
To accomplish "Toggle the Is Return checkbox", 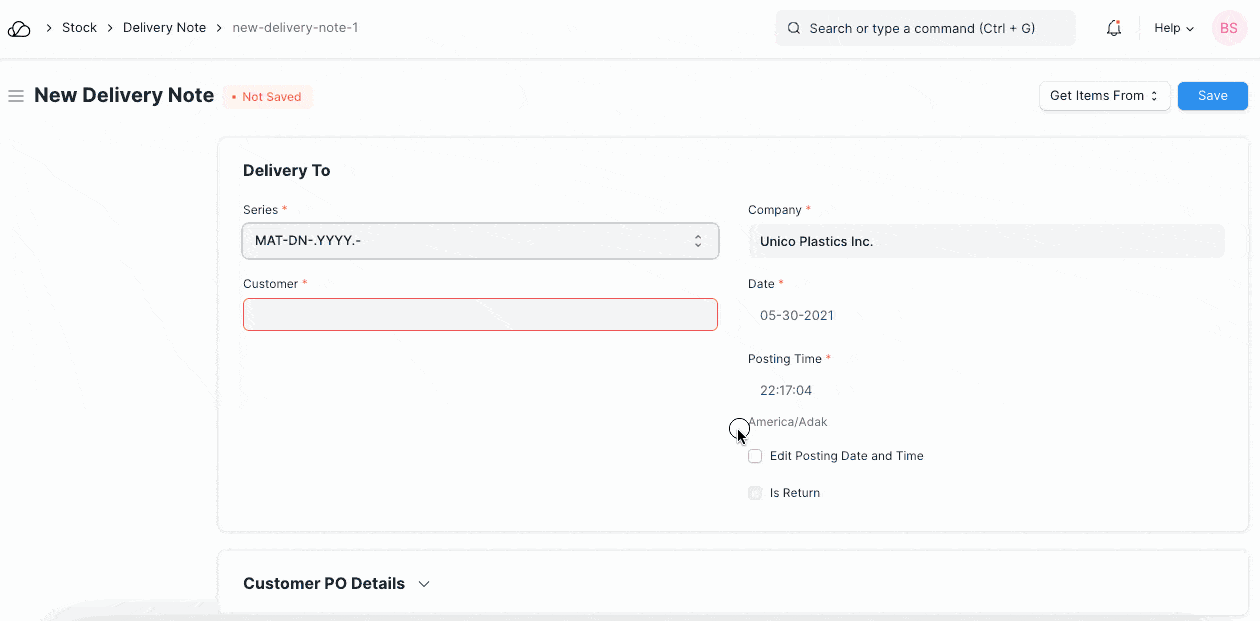I will click(x=755, y=493).
